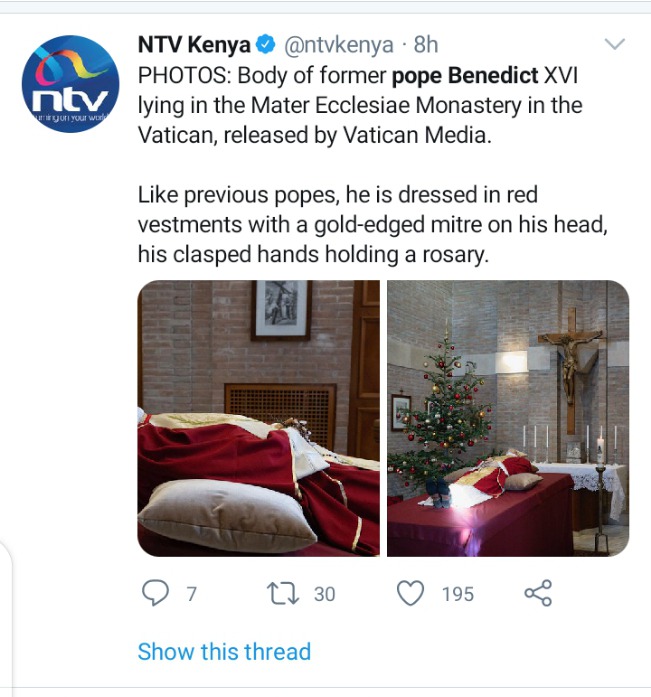Open the 8h timestamp link
The height and width of the screenshot is (697, 651).
click(x=426, y=44)
